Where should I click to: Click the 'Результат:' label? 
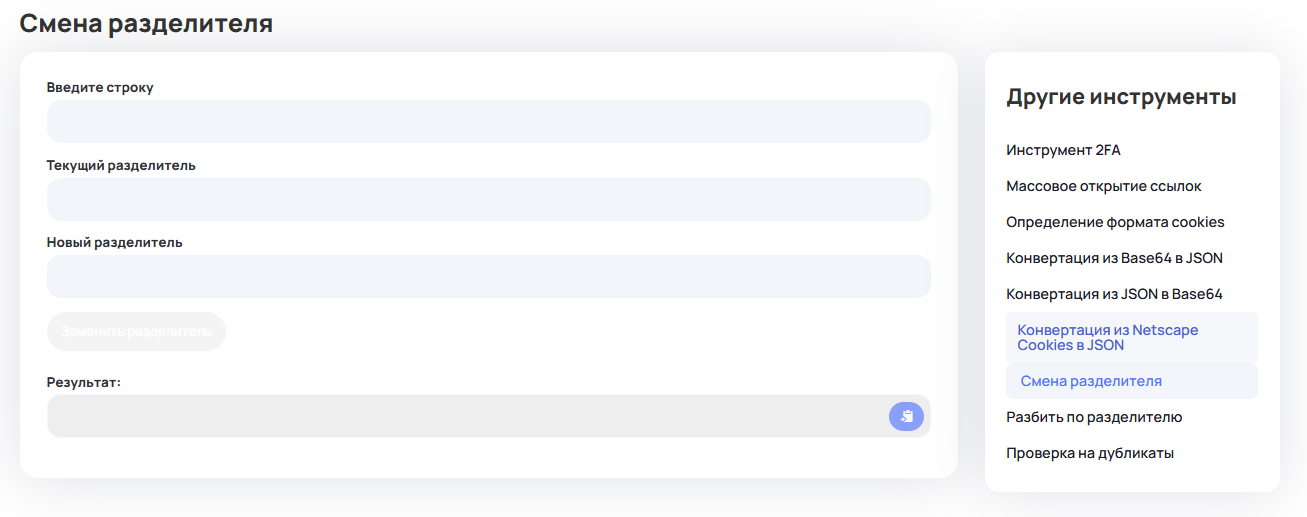point(84,382)
